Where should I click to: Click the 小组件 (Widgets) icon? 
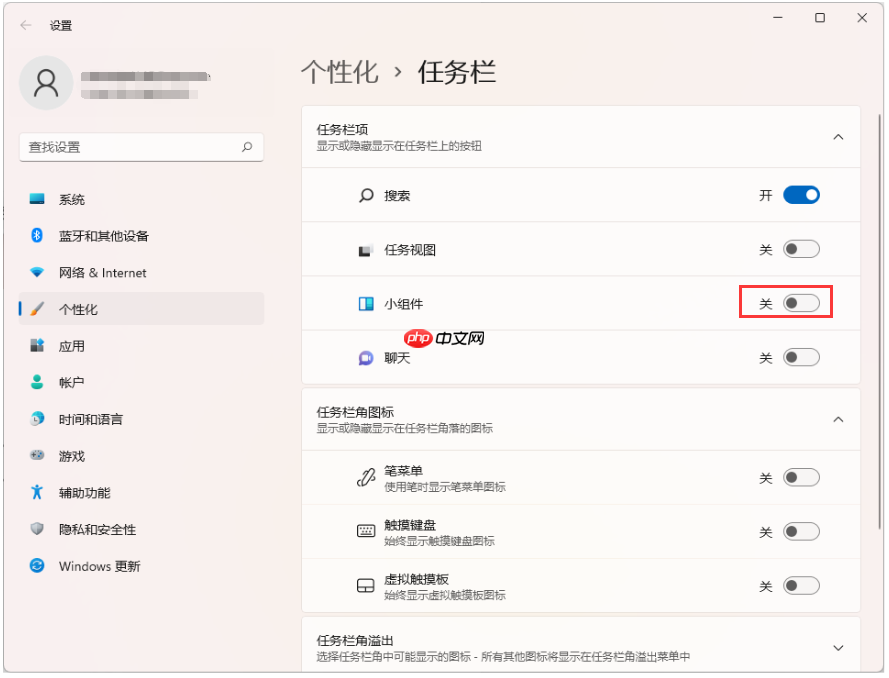tap(366, 303)
